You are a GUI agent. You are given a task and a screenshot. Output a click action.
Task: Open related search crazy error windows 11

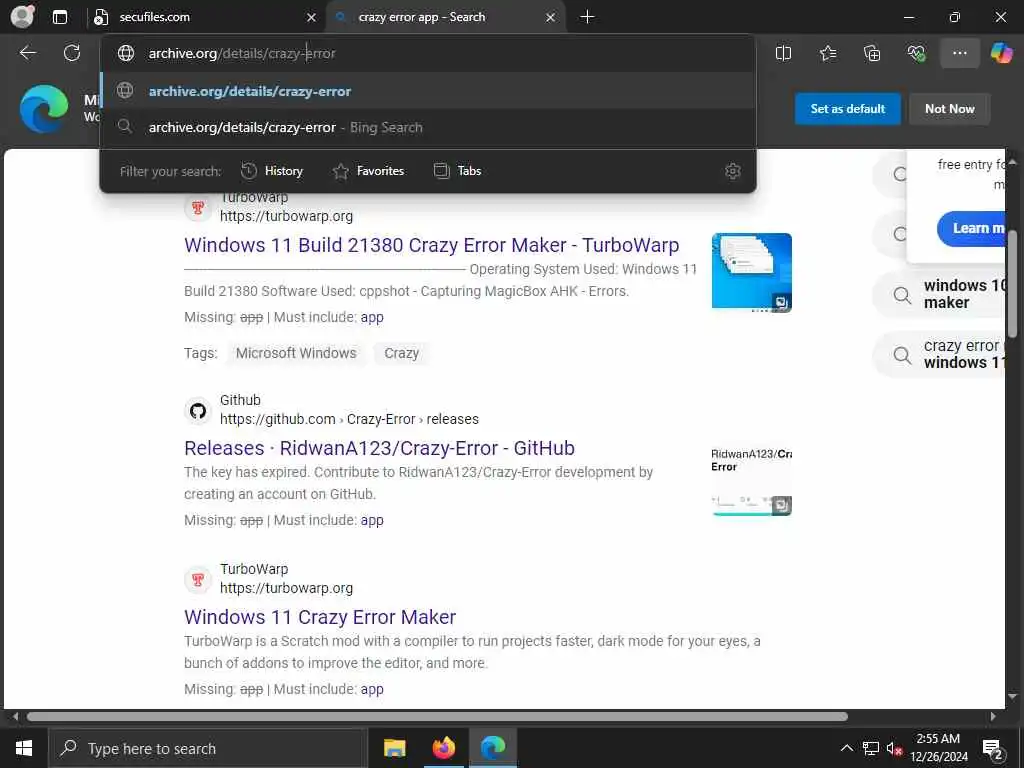pos(940,354)
